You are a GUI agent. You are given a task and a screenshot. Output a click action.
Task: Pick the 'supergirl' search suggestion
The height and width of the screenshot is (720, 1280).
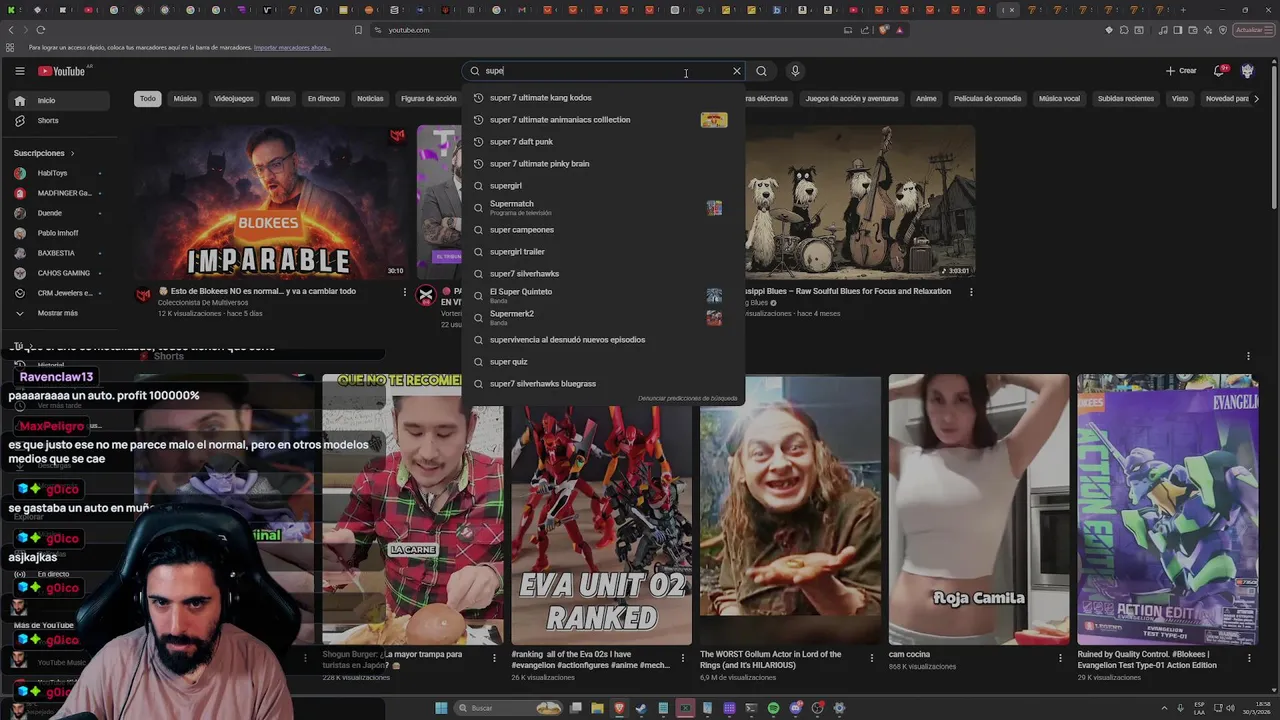[604, 186]
